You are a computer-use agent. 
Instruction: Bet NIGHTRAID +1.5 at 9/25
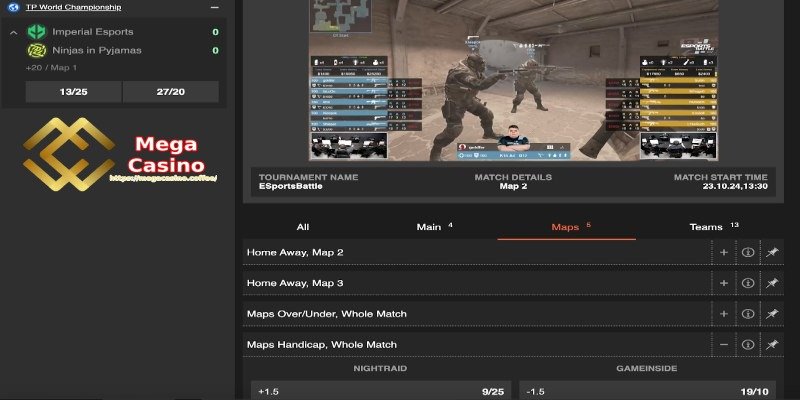[x=381, y=391]
